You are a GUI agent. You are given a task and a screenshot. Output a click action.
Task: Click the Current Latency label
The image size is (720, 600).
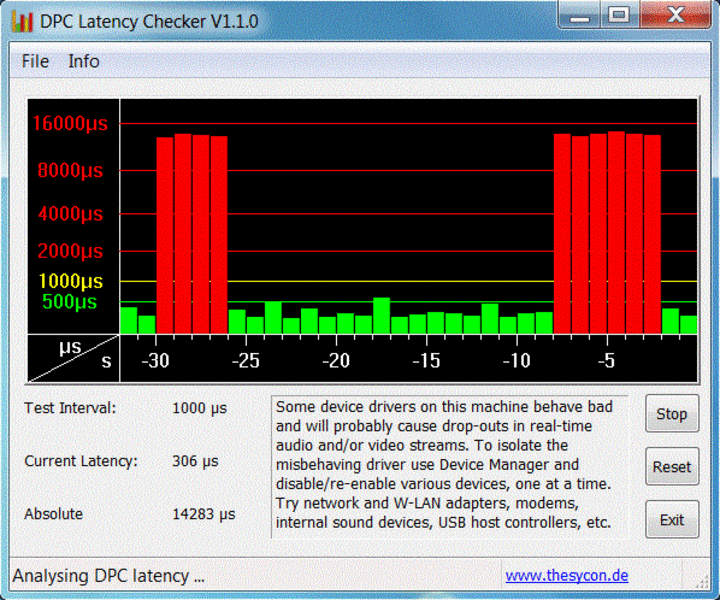[x=81, y=461]
